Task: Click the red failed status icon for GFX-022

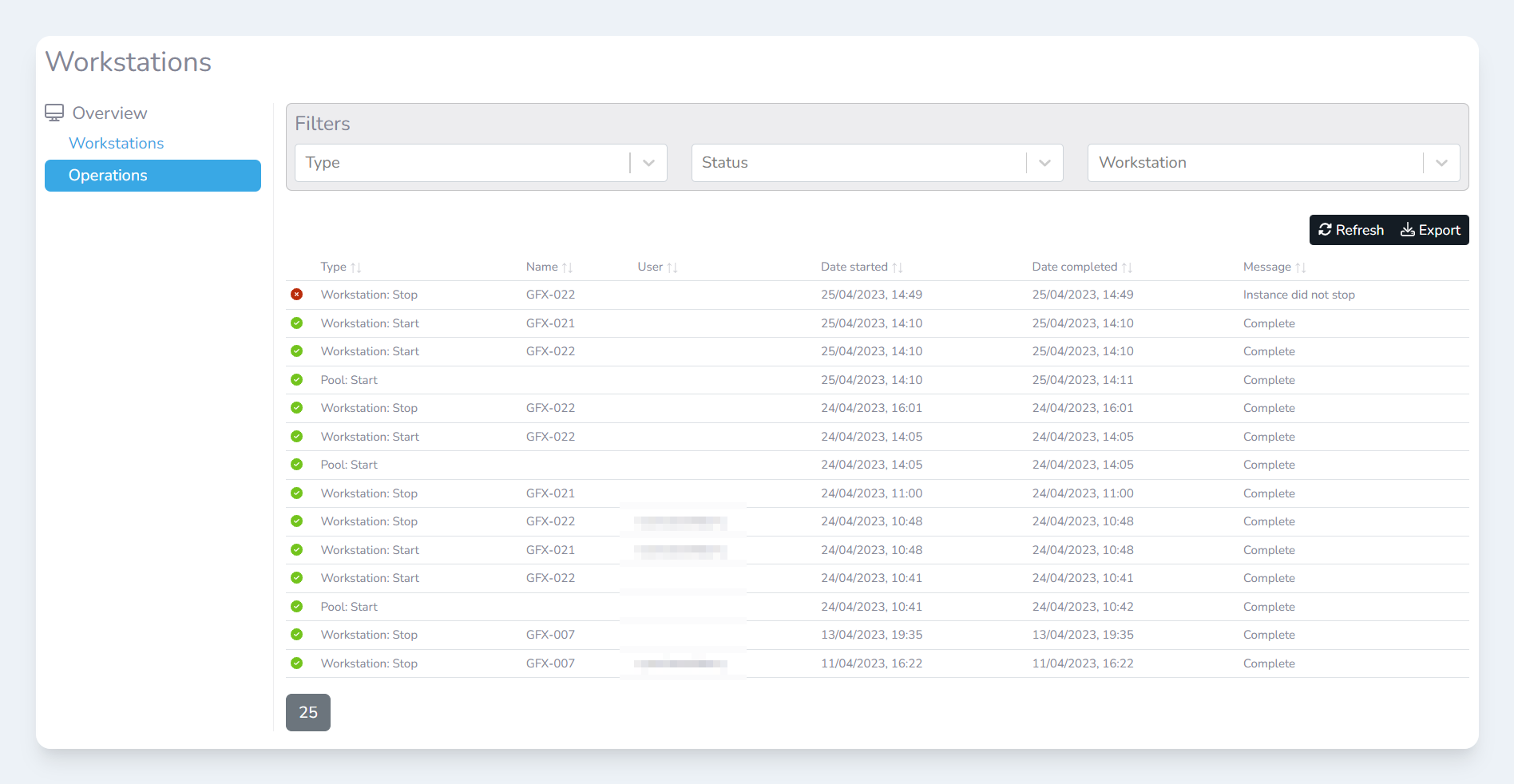Action: pos(296,295)
